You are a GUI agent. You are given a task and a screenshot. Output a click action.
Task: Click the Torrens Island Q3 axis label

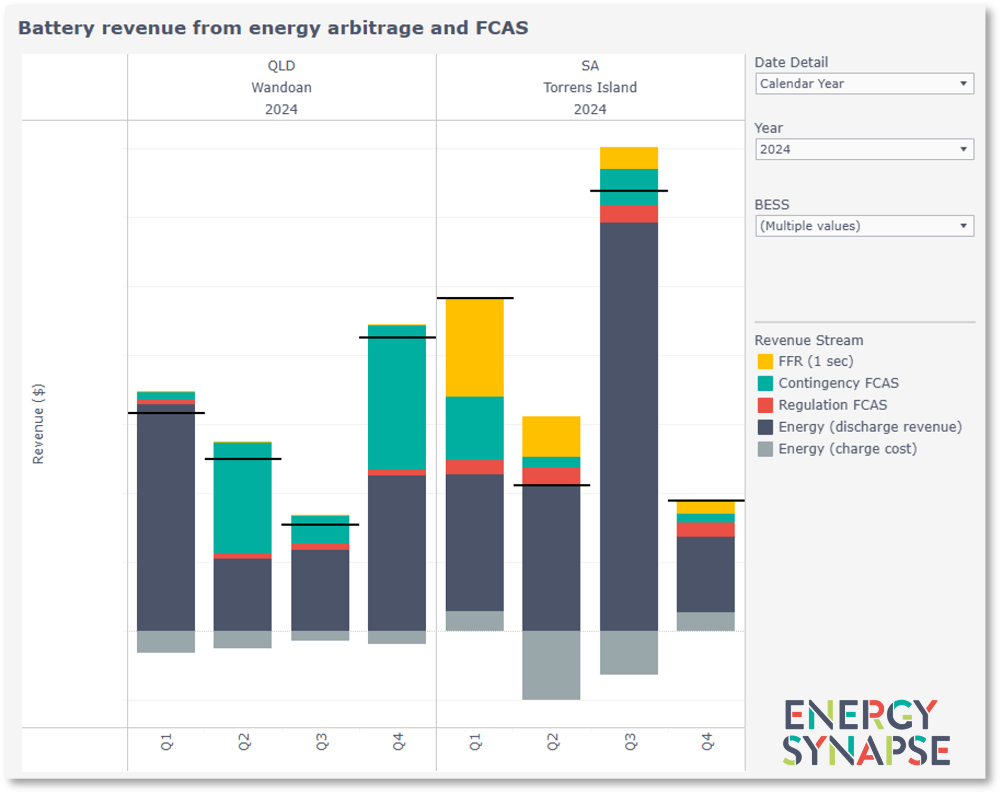(x=629, y=742)
